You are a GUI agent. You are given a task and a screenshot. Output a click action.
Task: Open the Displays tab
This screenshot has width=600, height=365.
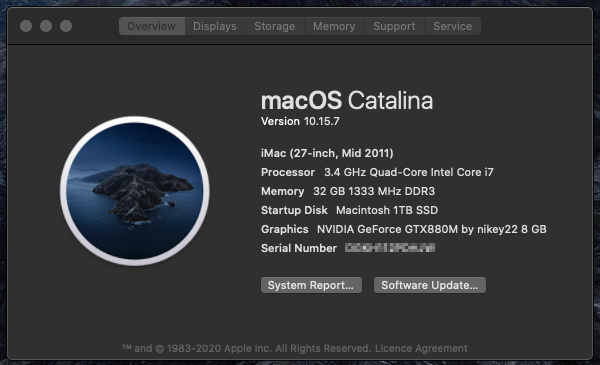(x=215, y=26)
